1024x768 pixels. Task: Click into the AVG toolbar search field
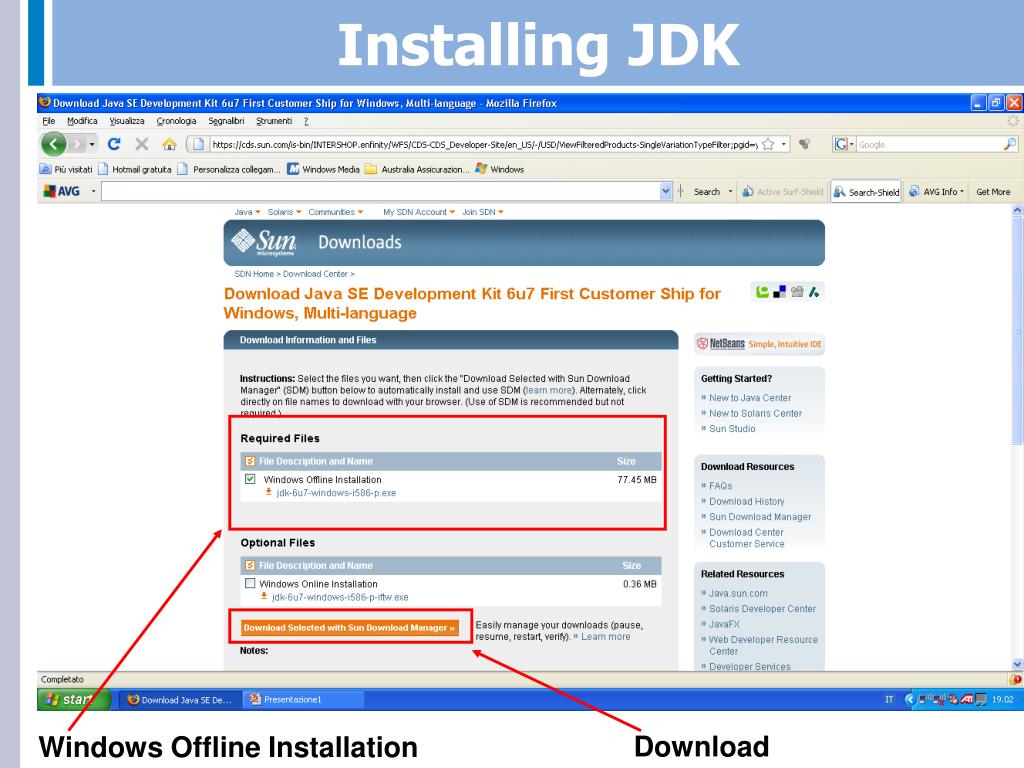(x=381, y=191)
